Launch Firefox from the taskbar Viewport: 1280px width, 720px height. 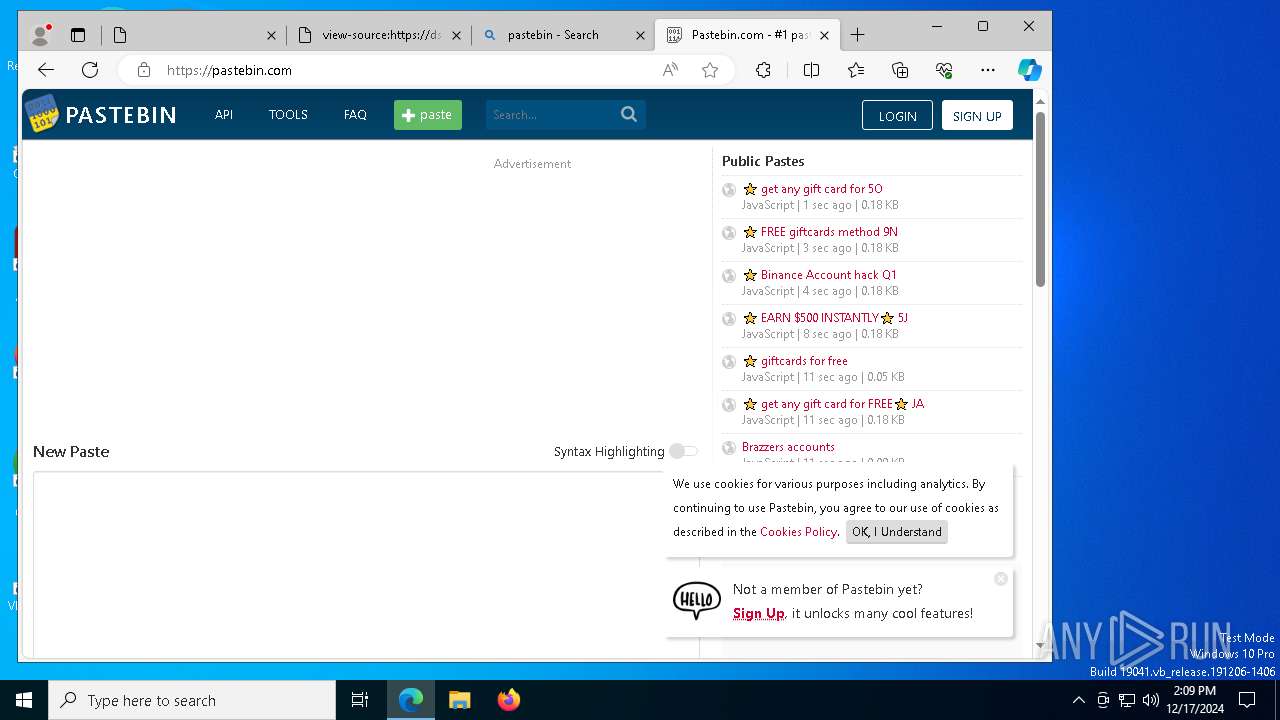coord(508,700)
